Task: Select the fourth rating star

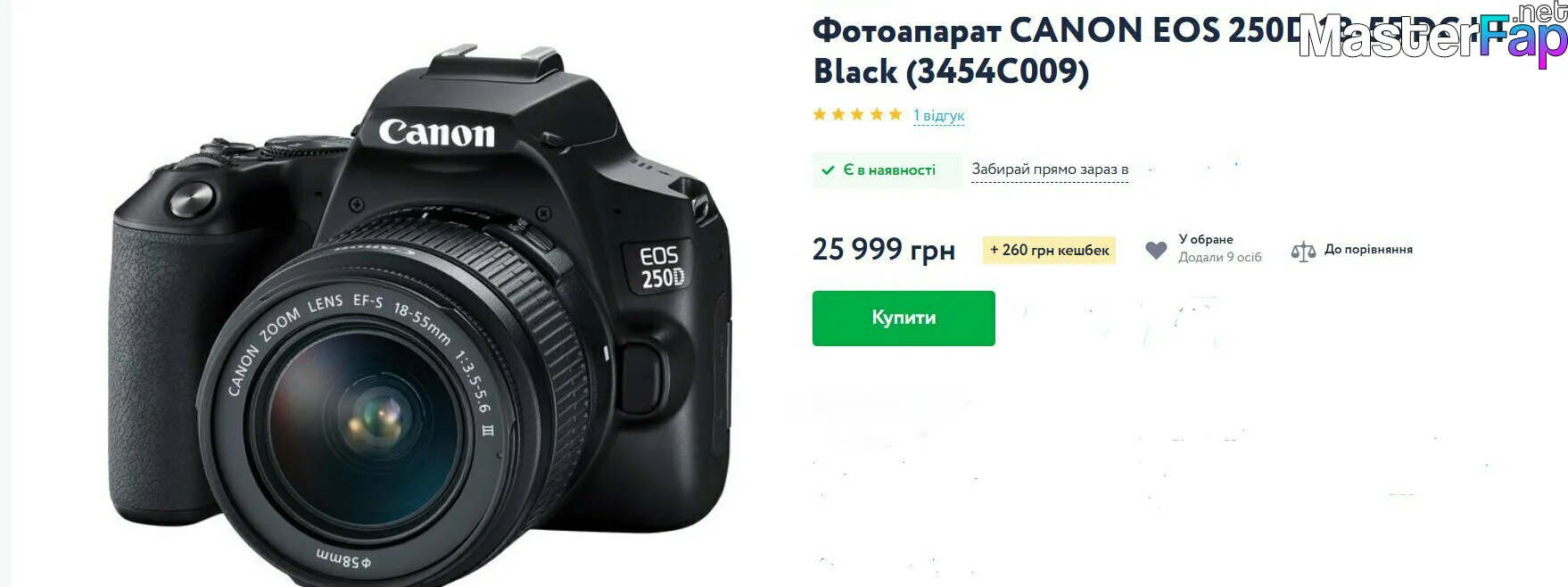Action: click(877, 114)
